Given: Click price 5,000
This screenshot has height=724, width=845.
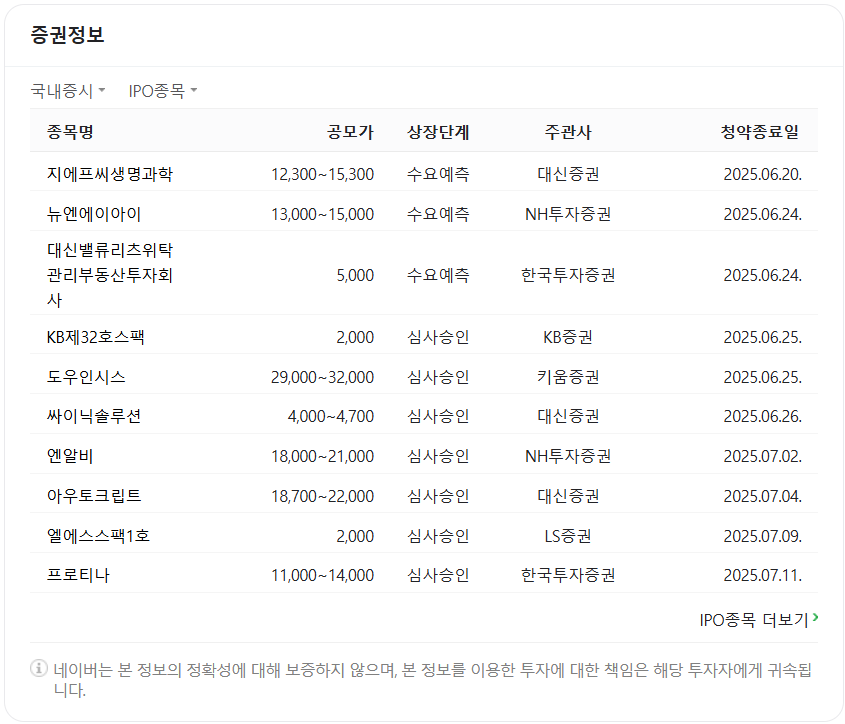Looking at the screenshot, I should point(355,275).
